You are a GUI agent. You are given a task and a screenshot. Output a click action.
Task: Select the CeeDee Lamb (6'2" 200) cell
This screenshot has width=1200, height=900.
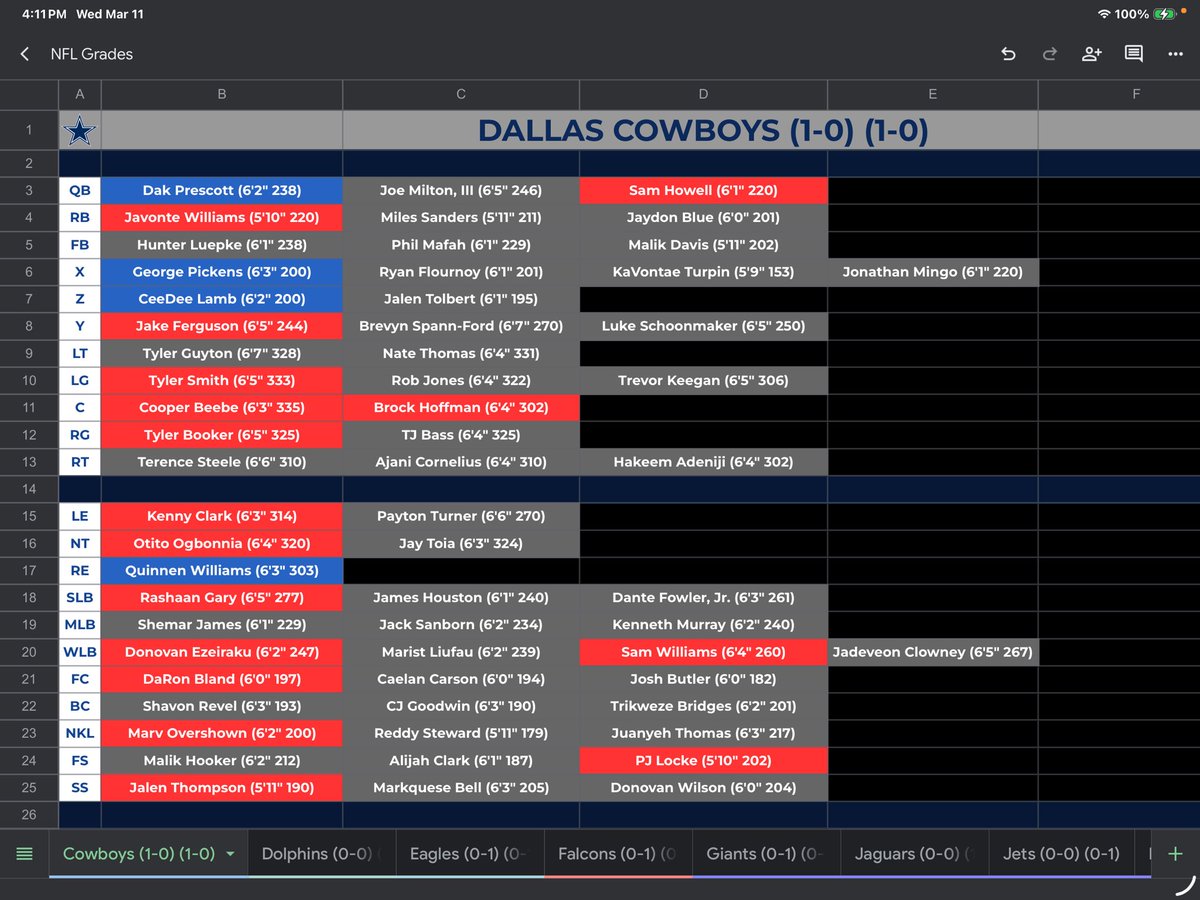[222, 299]
